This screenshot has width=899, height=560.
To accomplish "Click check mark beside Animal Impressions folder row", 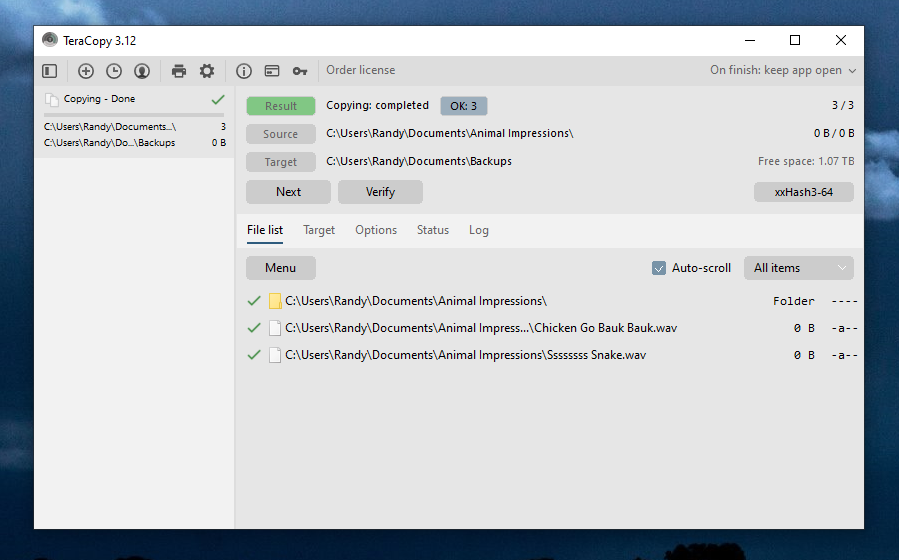I will click(254, 300).
